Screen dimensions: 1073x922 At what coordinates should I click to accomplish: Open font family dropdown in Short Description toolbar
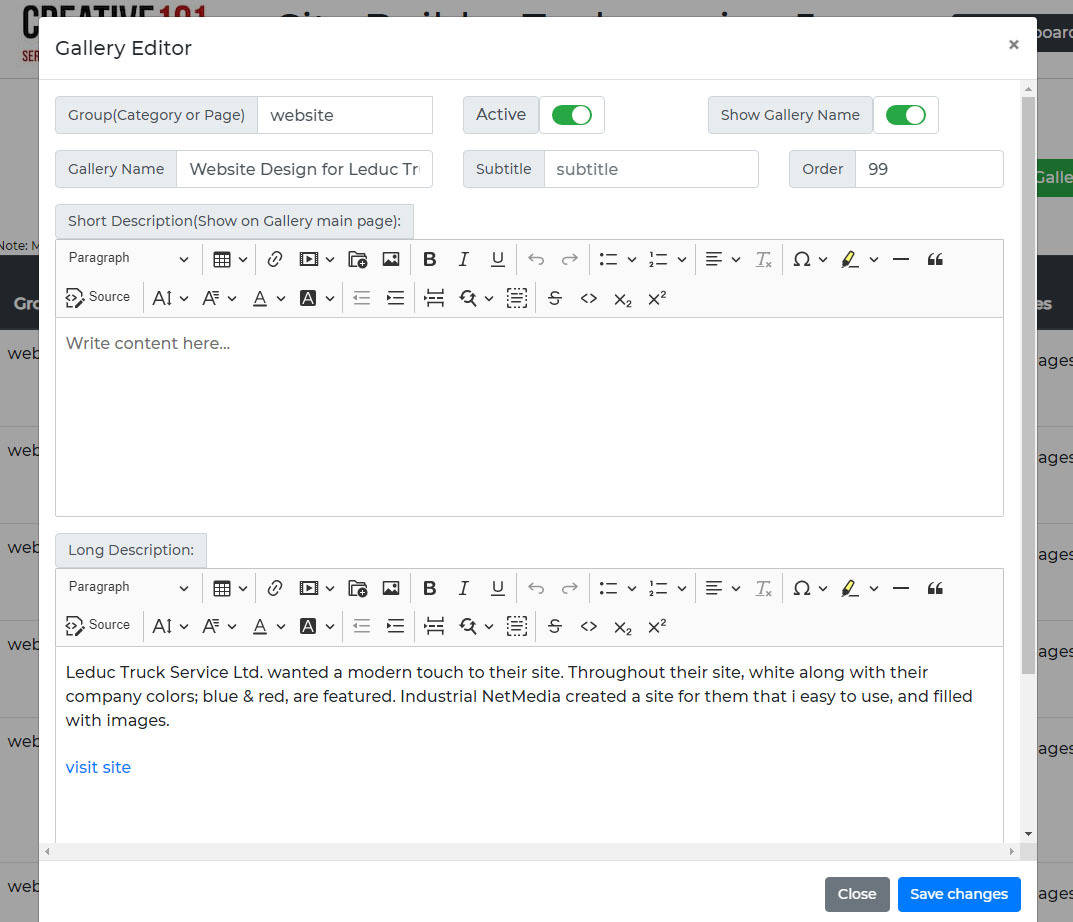tap(219, 298)
